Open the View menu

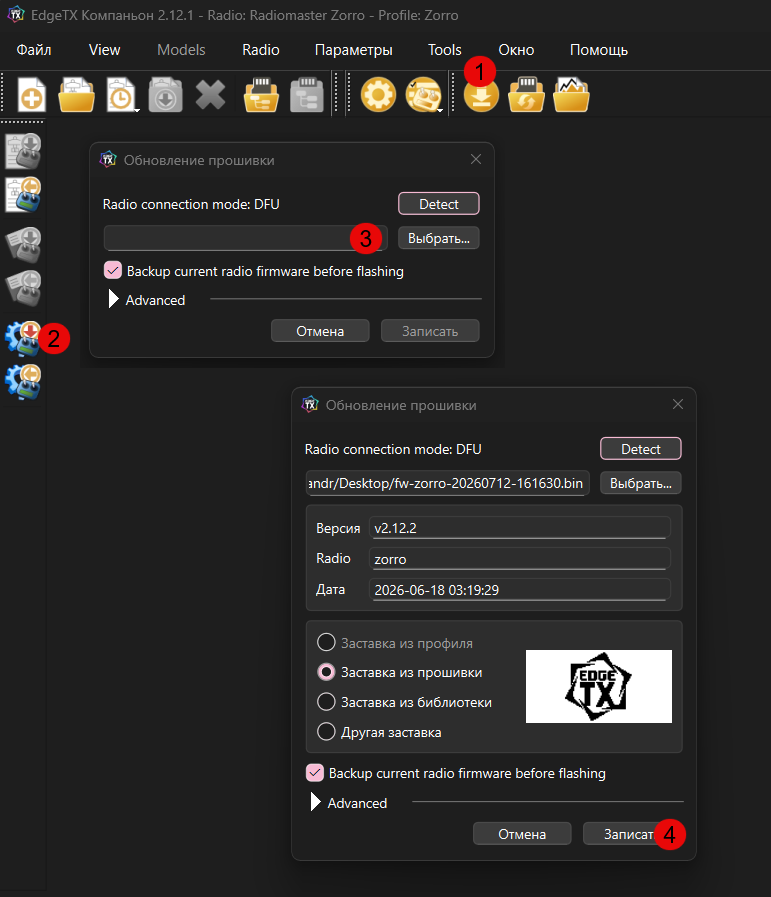click(104, 50)
